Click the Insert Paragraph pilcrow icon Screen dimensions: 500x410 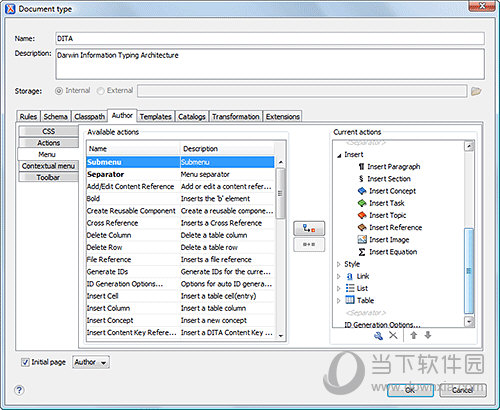pyautogui.click(x=361, y=166)
